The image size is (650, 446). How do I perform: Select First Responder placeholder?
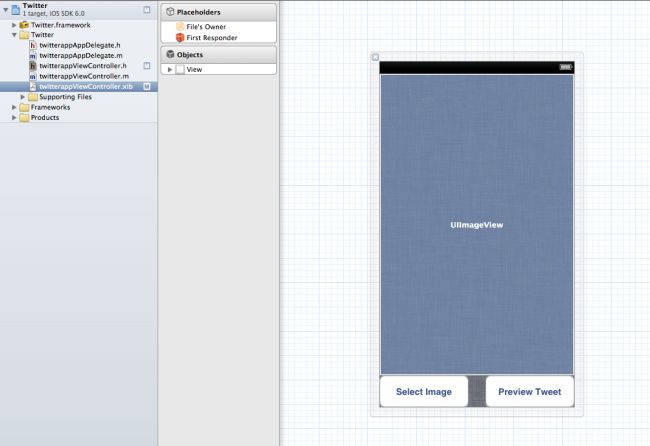tap(218, 38)
